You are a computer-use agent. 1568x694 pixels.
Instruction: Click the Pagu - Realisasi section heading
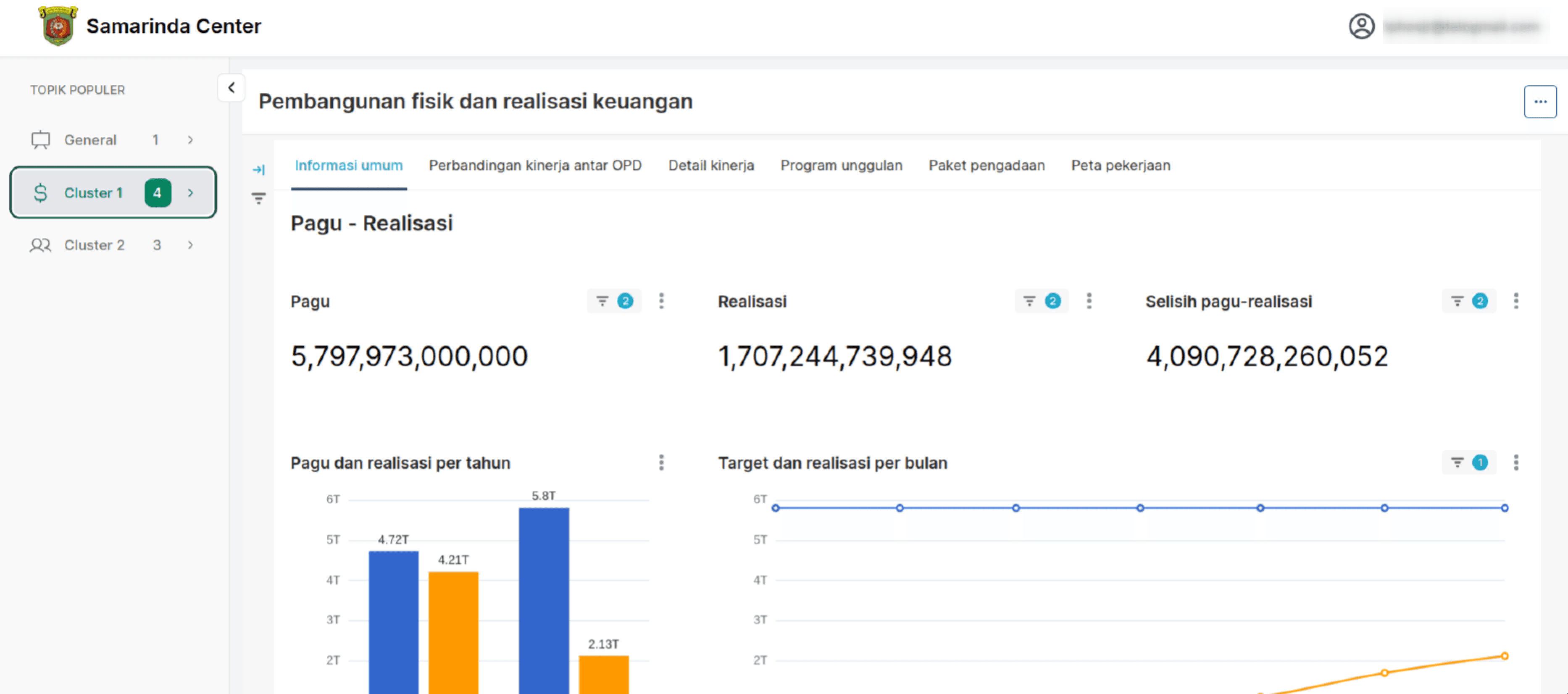[x=371, y=223]
